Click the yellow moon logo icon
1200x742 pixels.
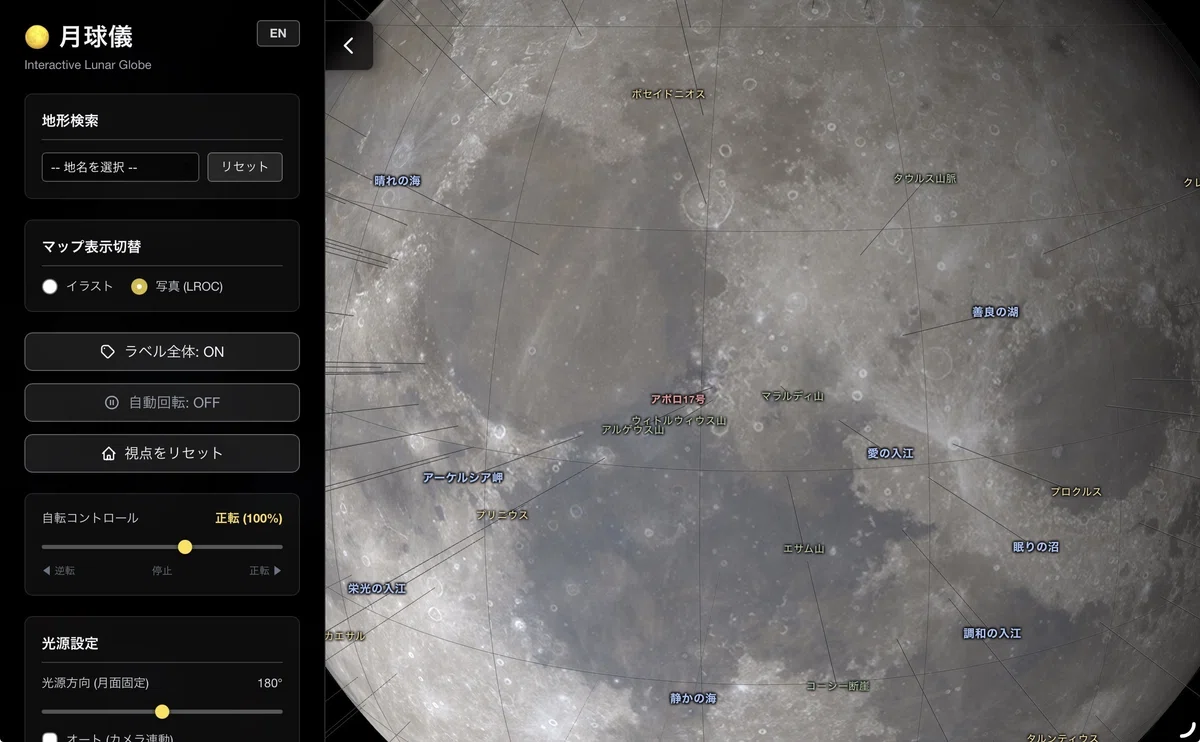click(x=37, y=37)
